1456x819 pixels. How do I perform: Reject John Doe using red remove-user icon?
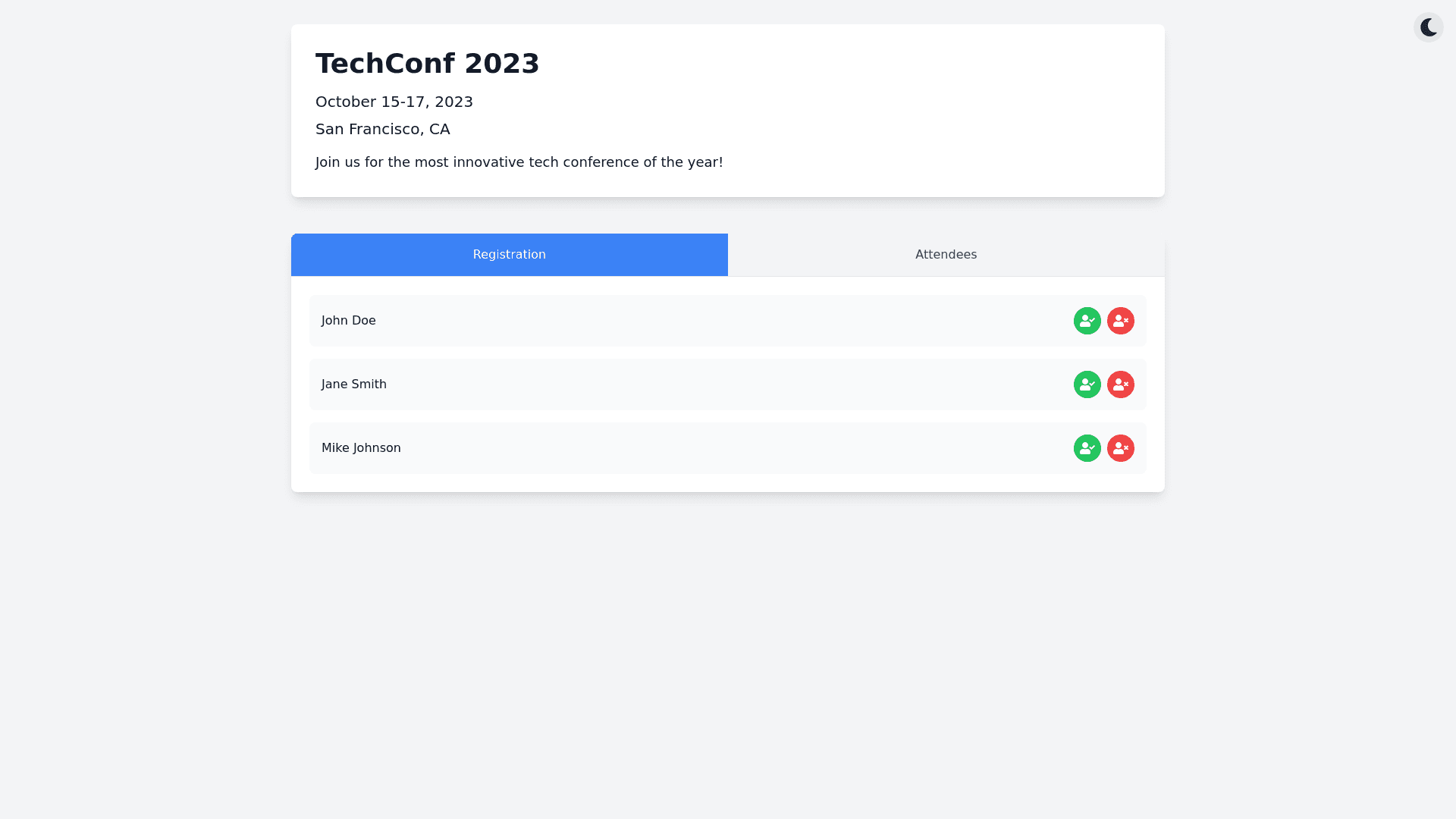1120,321
